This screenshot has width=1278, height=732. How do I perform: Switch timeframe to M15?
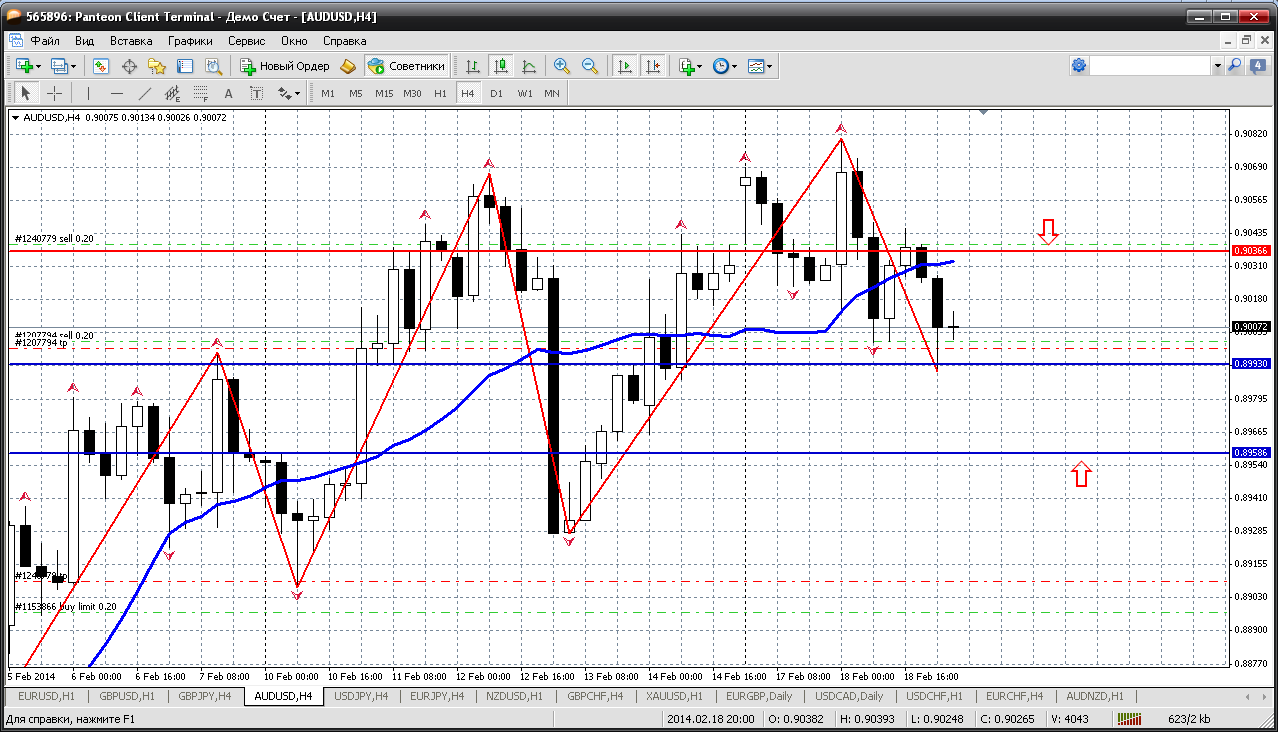point(384,93)
